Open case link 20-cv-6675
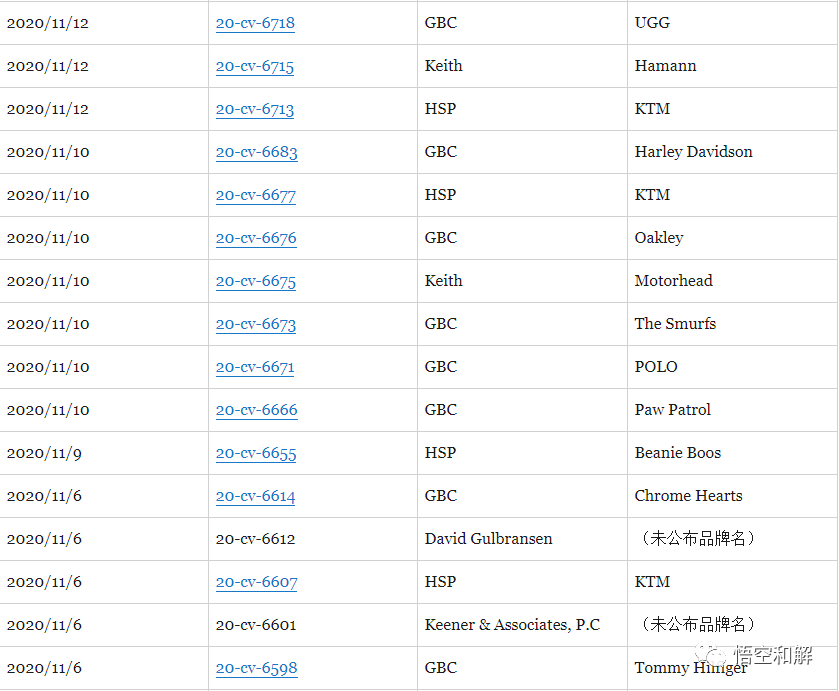 [256, 281]
